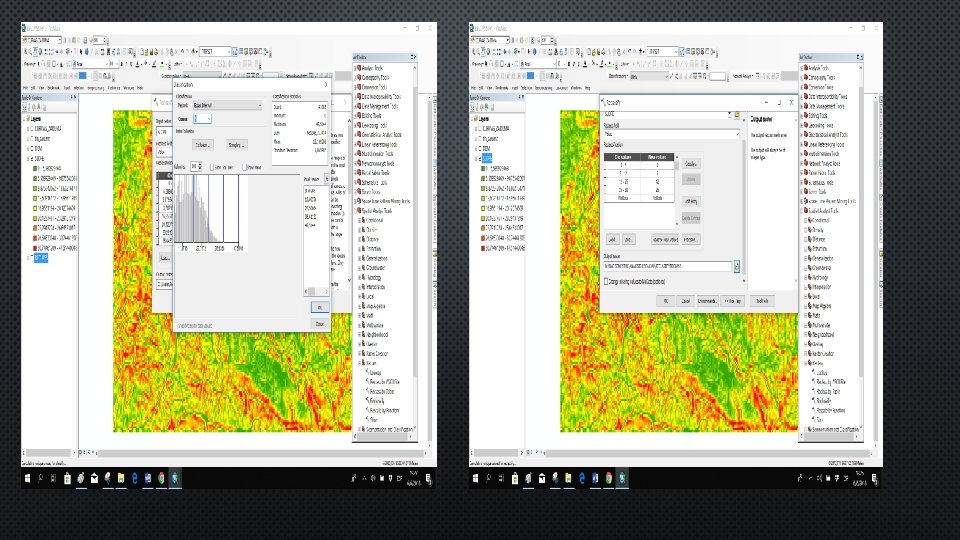Check the Change missing values to NoData option
960x540 pixels.
(x=605, y=282)
